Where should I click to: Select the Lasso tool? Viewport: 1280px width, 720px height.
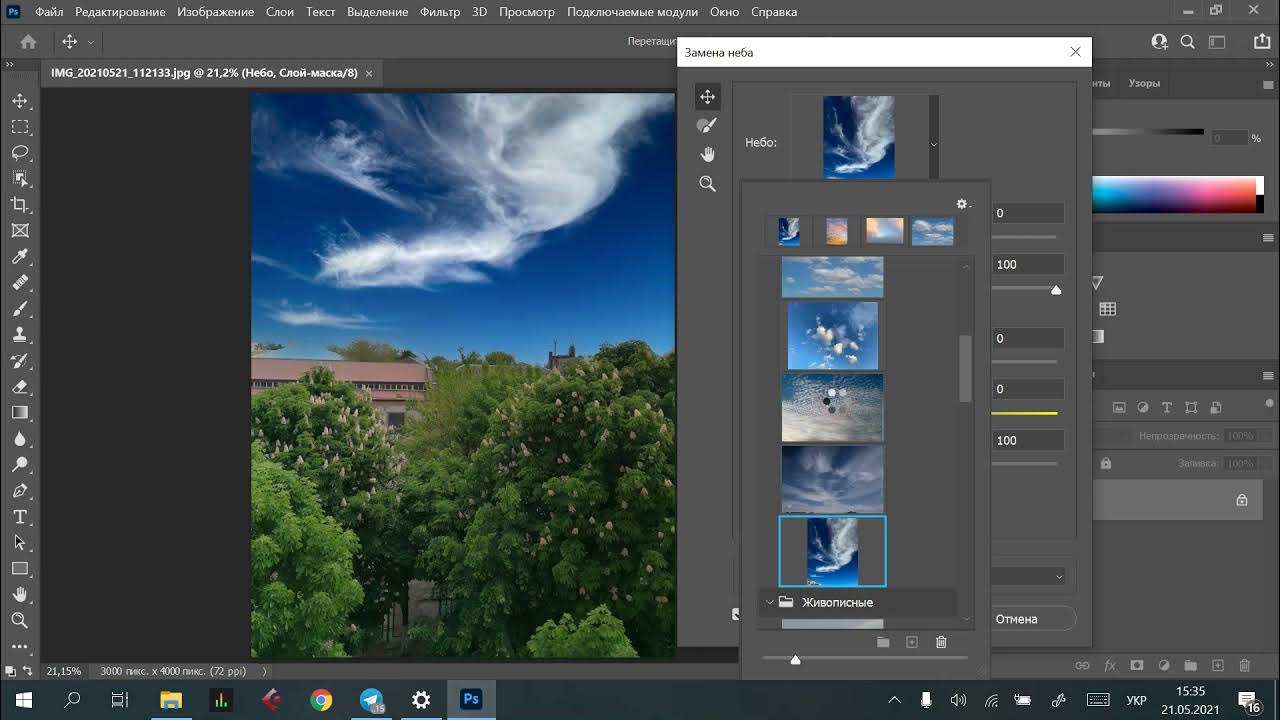click(19, 153)
